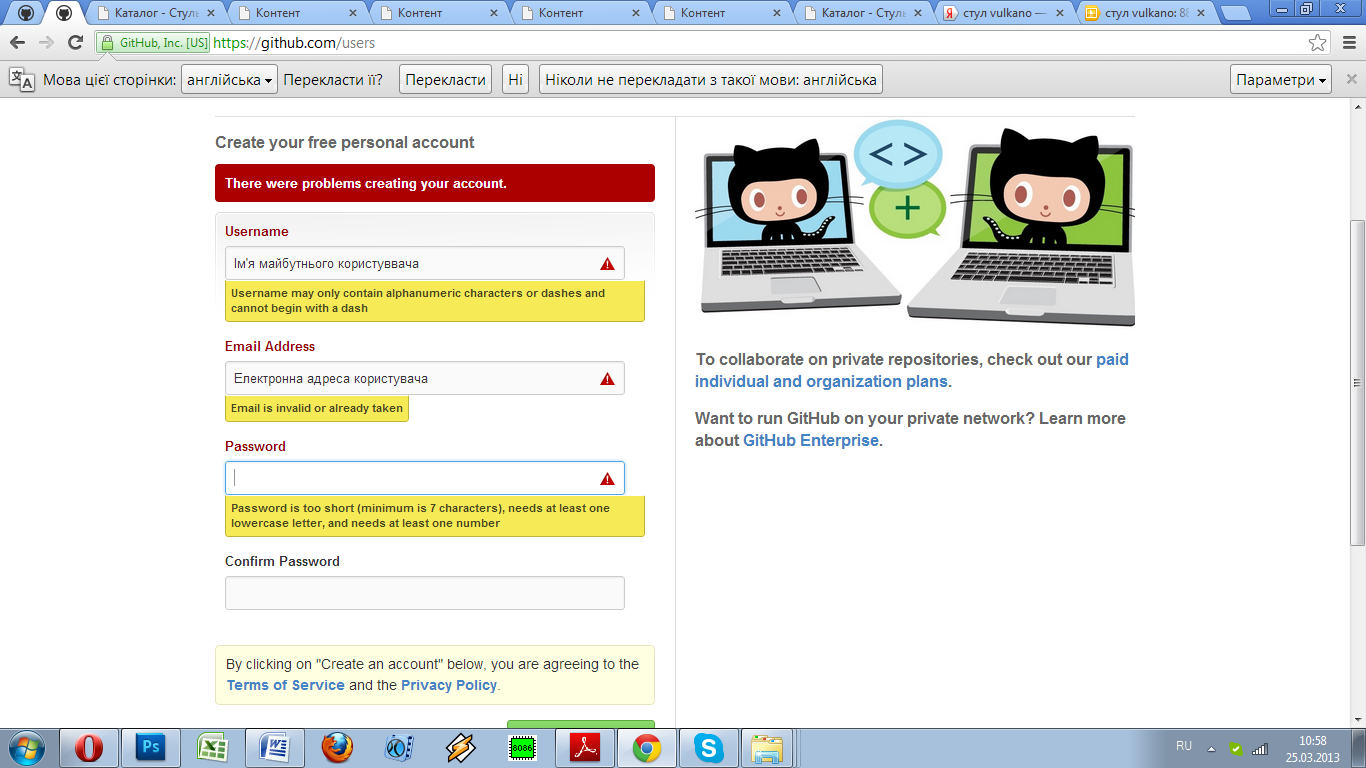Image resolution: width=1366 pixels, height=768 pixels.
Task: Switch to the last "стул vulkano: 8" tab
Action: (x=1147, y=13)
